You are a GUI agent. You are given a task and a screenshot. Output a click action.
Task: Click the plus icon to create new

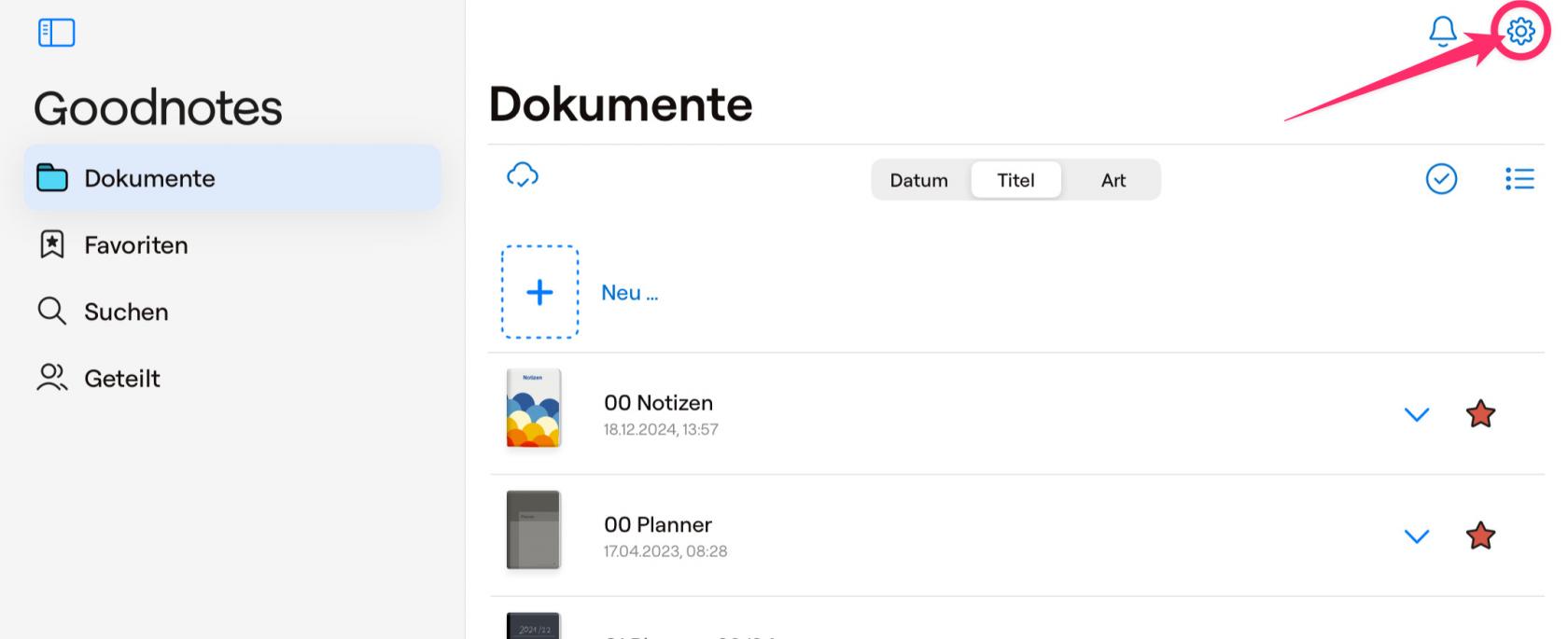click(x=539, y=292)
